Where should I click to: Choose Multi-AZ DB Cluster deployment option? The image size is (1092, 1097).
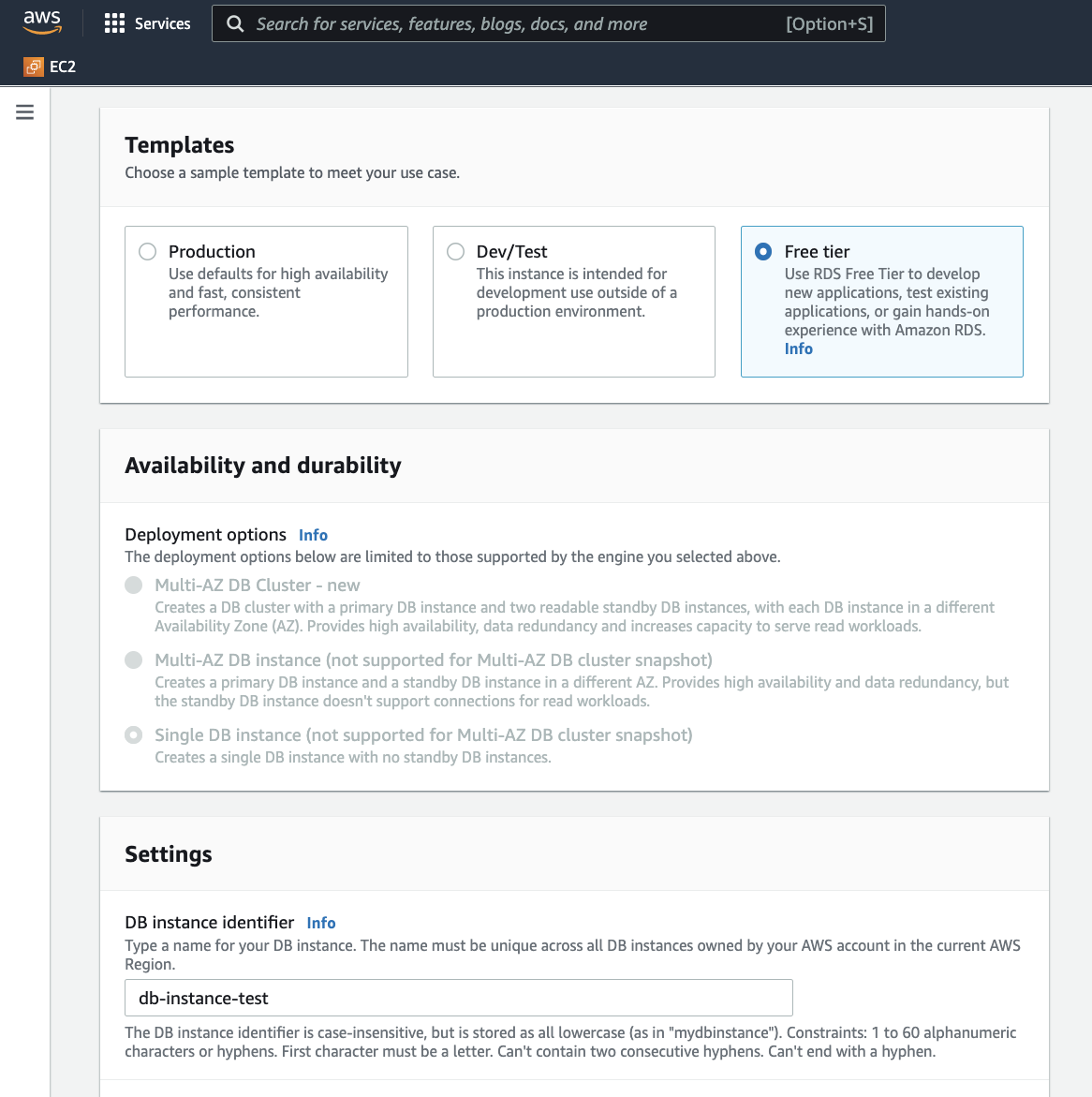click(x=134, y=586)
